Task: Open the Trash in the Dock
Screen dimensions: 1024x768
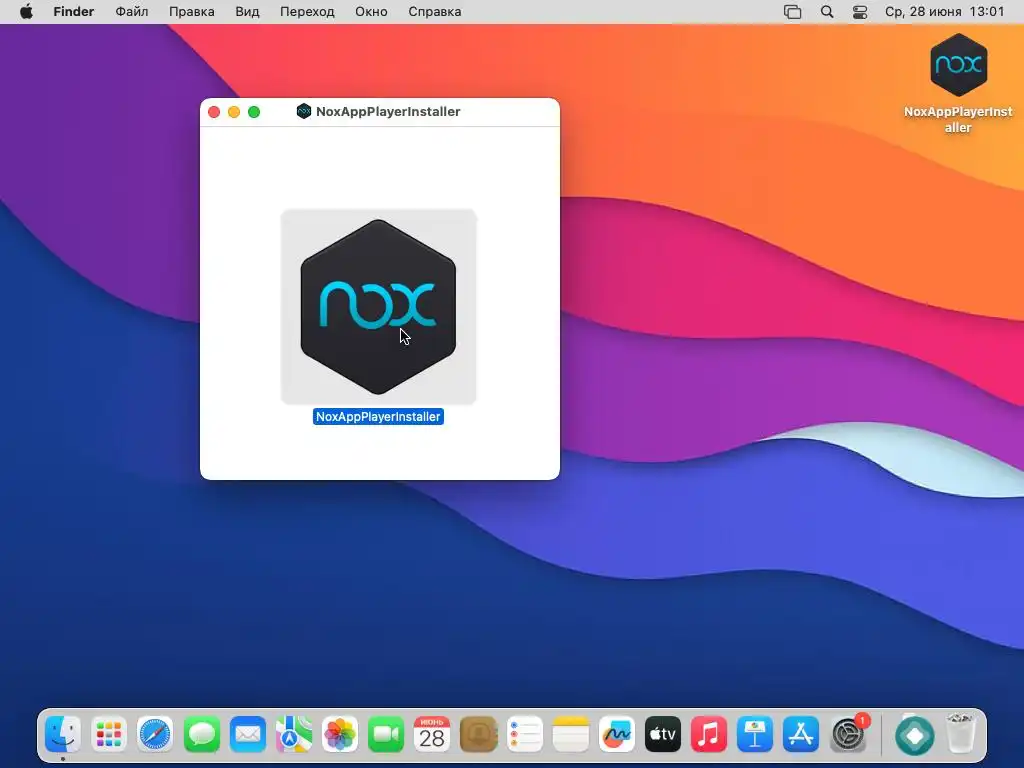Action: (x=960, y=734)
